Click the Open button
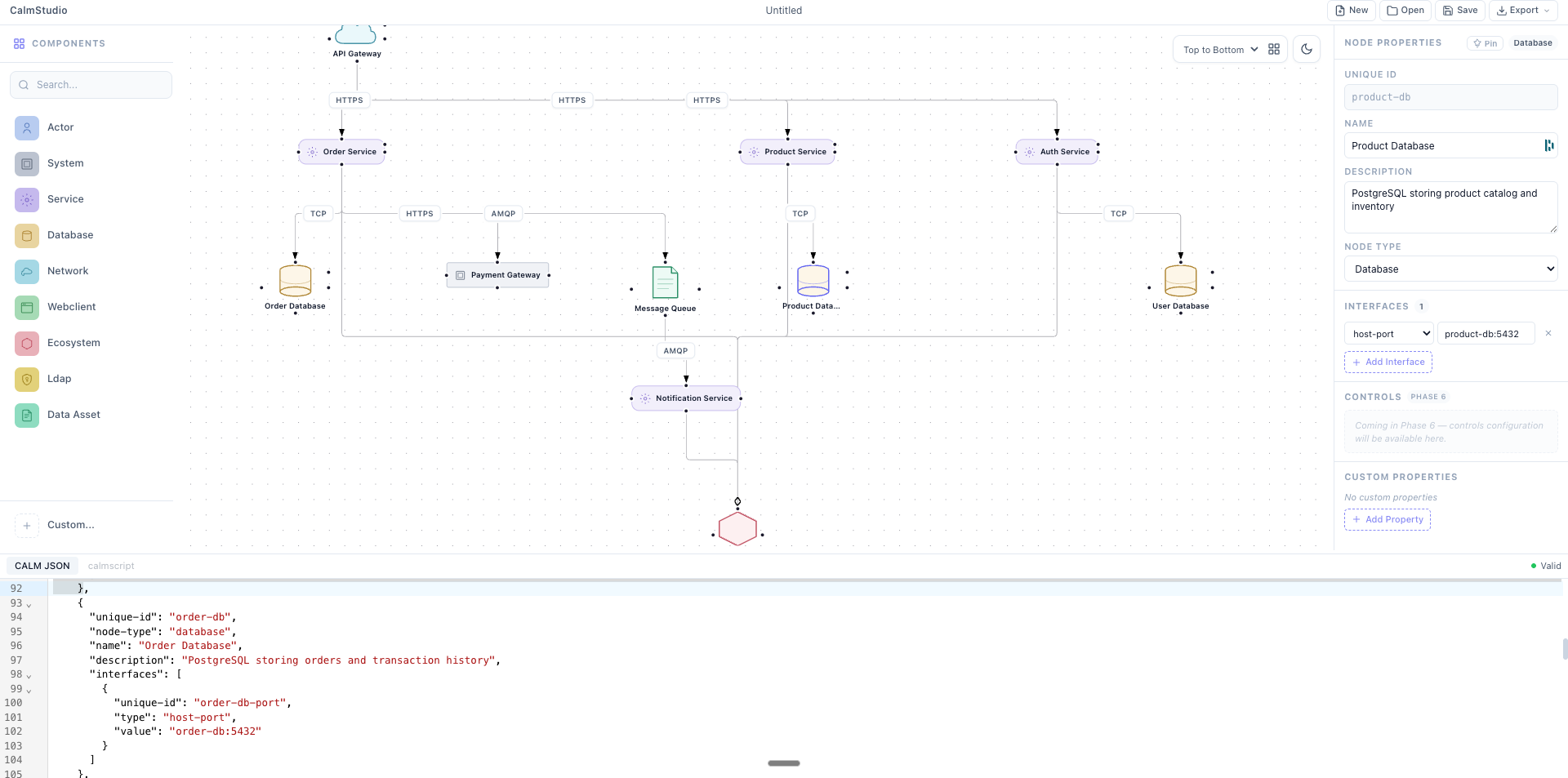The width and height of the screenshot is (1568, 778). pyautogui.click(x=1405, y=11)
